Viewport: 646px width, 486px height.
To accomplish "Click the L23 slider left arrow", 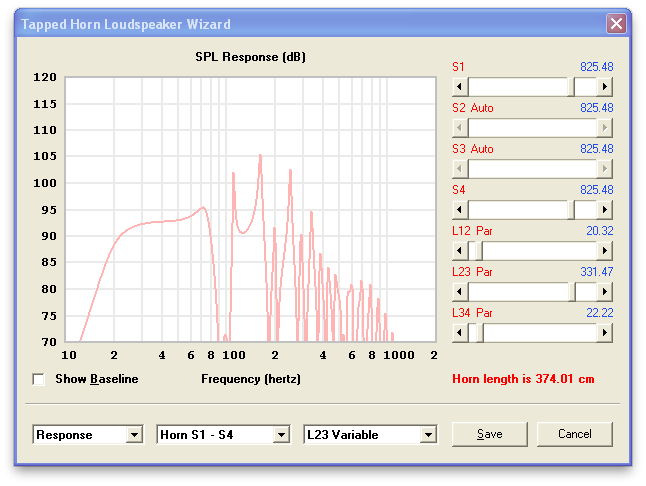I will (460, 292).
